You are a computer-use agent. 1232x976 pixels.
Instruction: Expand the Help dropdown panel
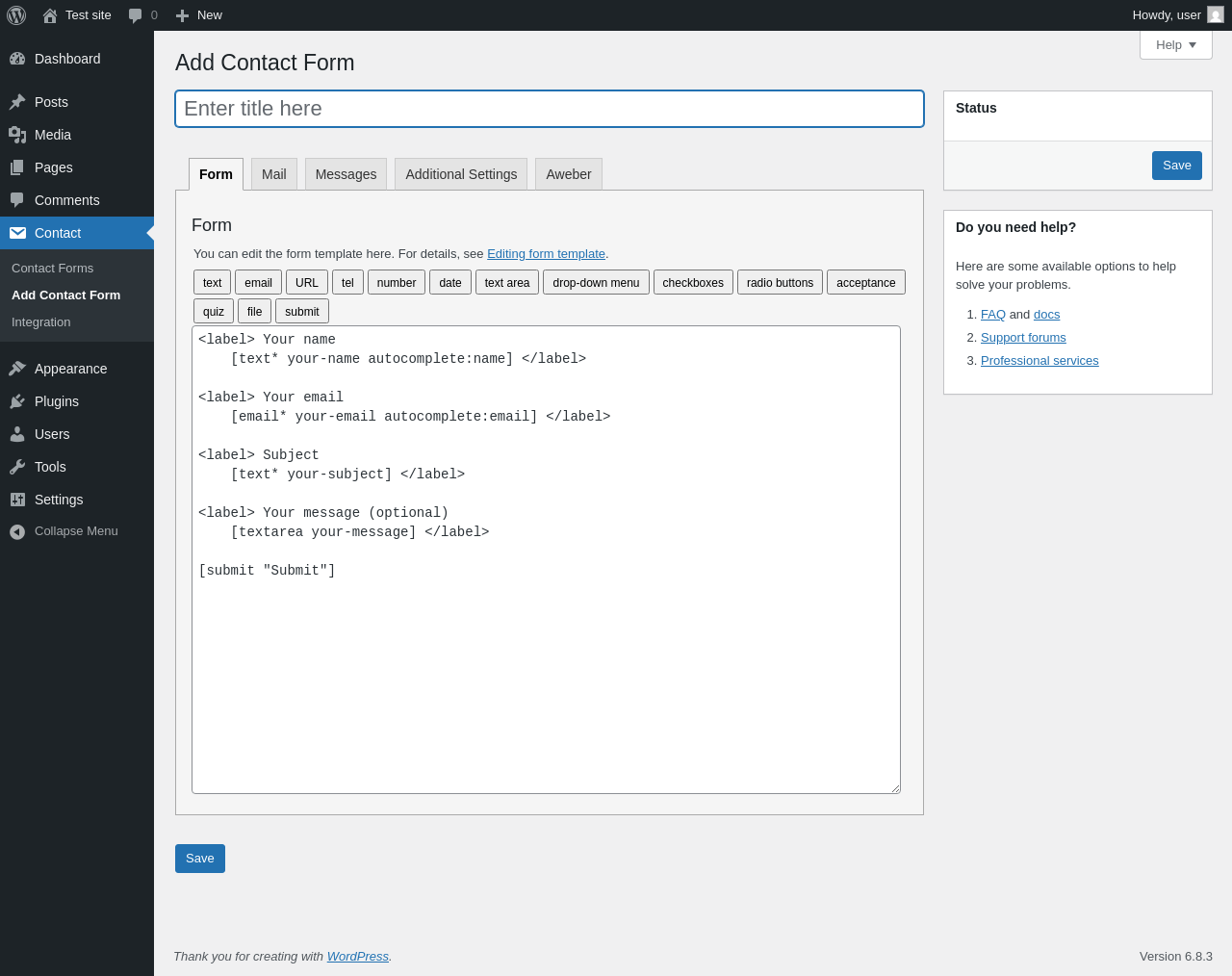pyautogui.click(x=1175, y=45)
